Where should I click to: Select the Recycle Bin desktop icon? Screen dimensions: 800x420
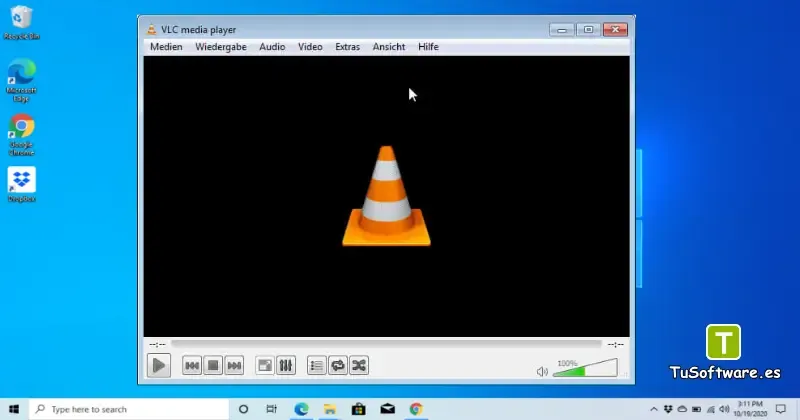[x=21, y=22]
